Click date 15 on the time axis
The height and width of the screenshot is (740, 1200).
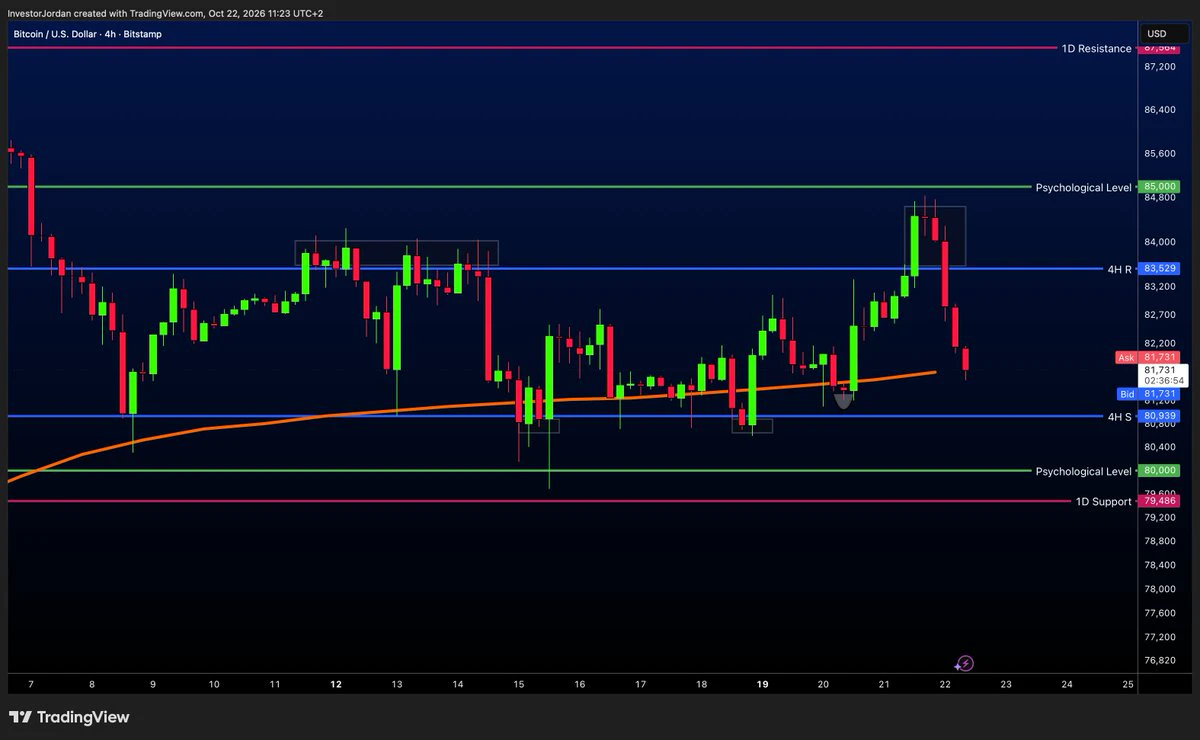[x=519, y=685]
